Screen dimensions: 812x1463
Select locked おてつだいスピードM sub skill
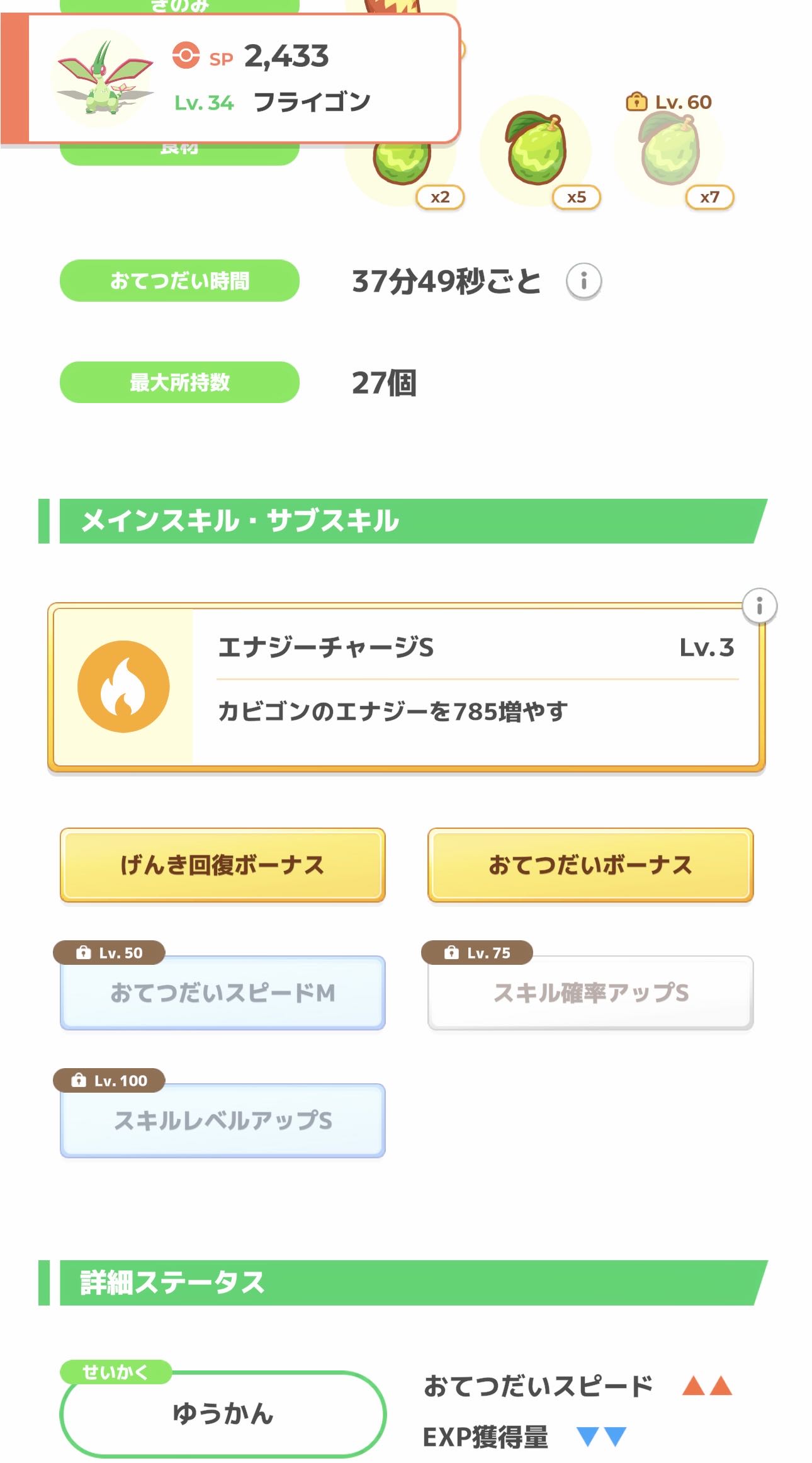[222, 993]
